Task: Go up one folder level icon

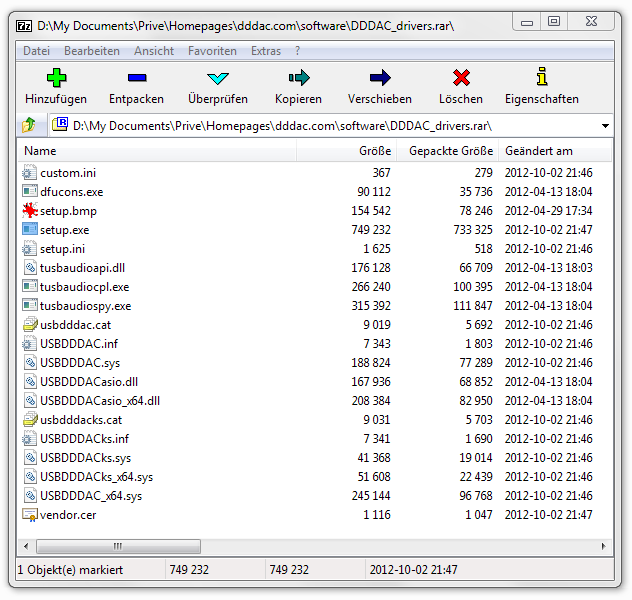Action: point(30,126)
